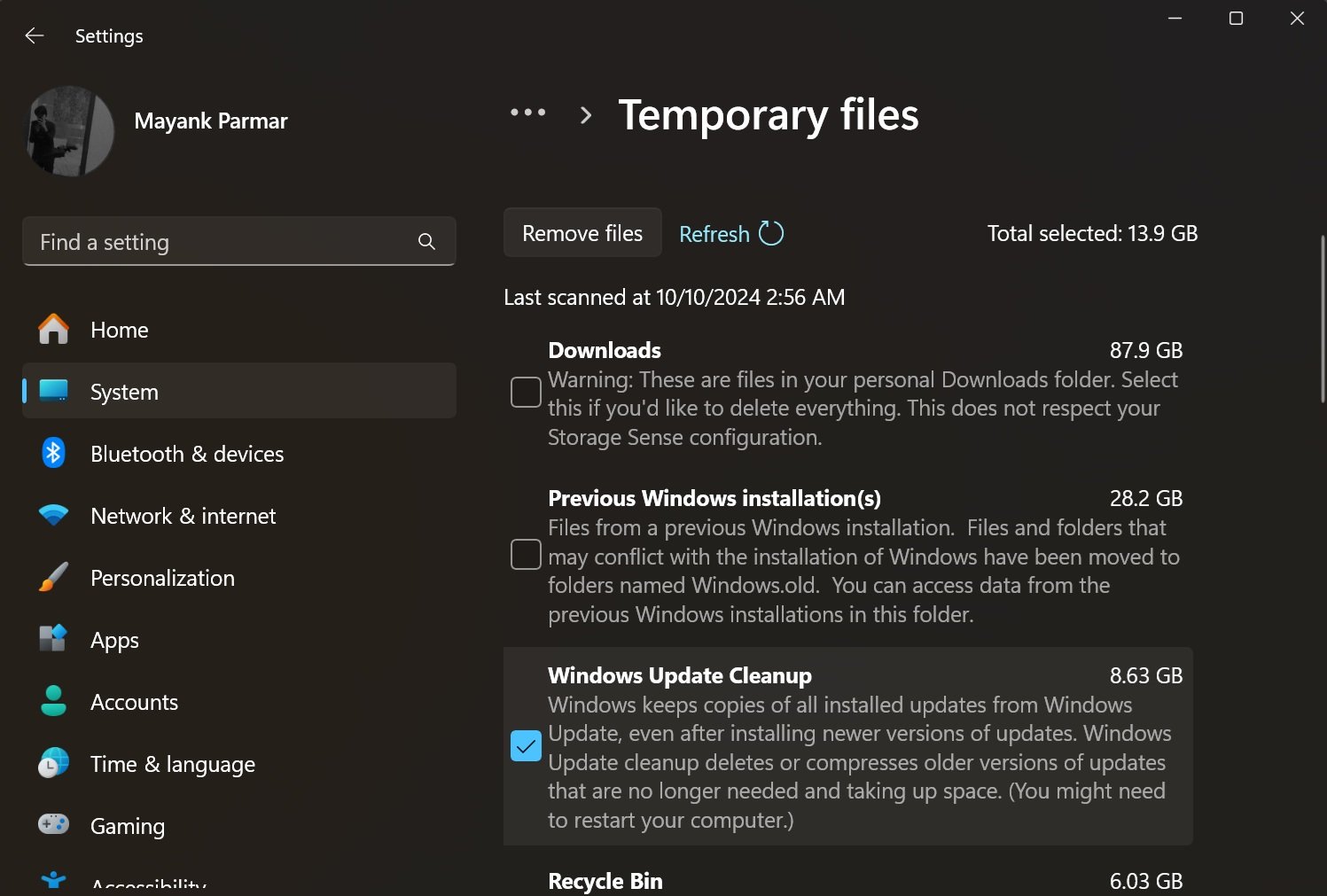The image size is (1327, 896).
Task: Expand the breadcrumb ellipsis menu
Action: coord(527,113)
